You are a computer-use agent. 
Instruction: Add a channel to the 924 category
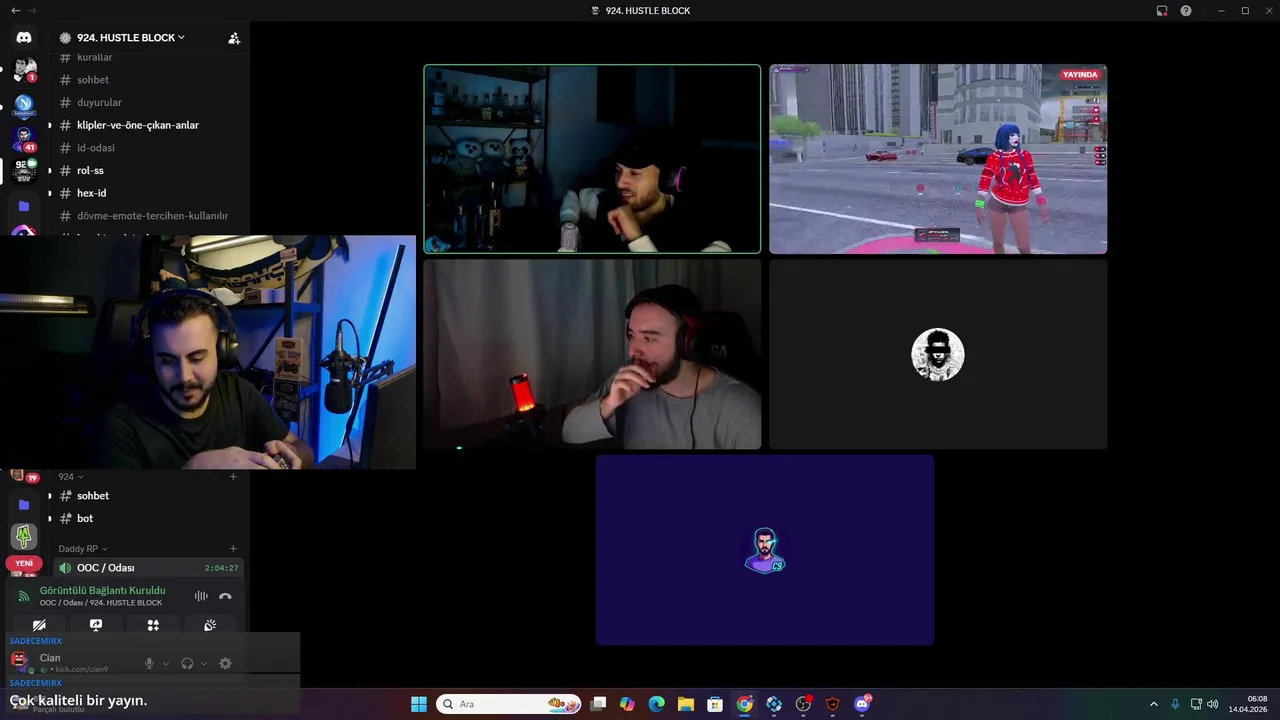click(x=233, y=477)
